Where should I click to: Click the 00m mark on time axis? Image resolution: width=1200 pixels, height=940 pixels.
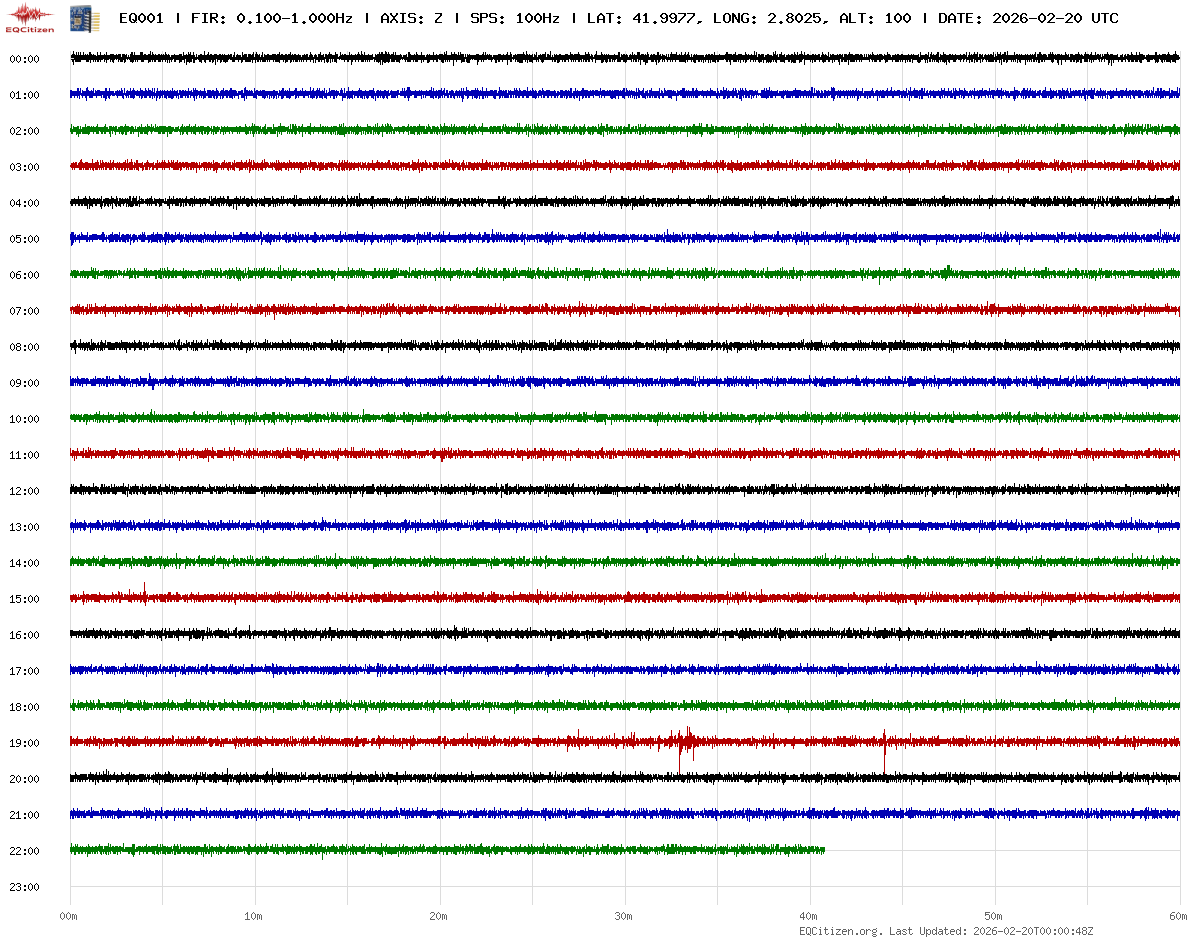69,916
